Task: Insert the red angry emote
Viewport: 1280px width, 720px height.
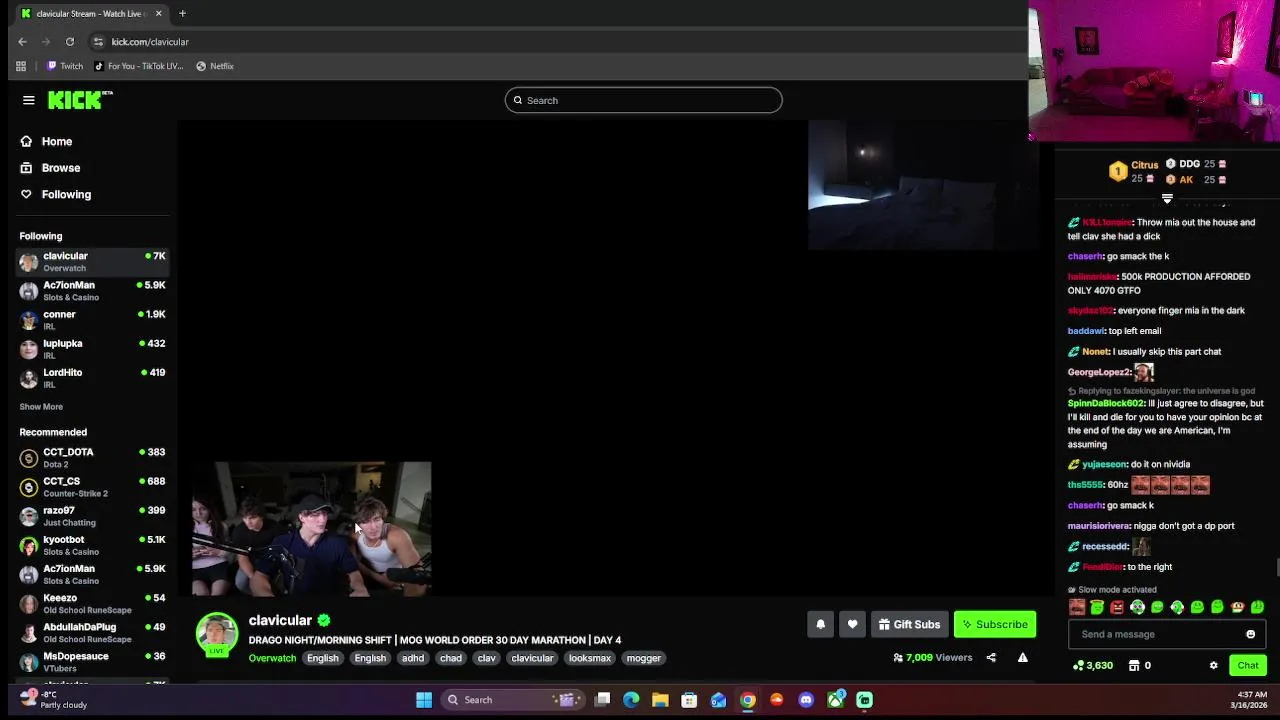Action: point(1117,607)
